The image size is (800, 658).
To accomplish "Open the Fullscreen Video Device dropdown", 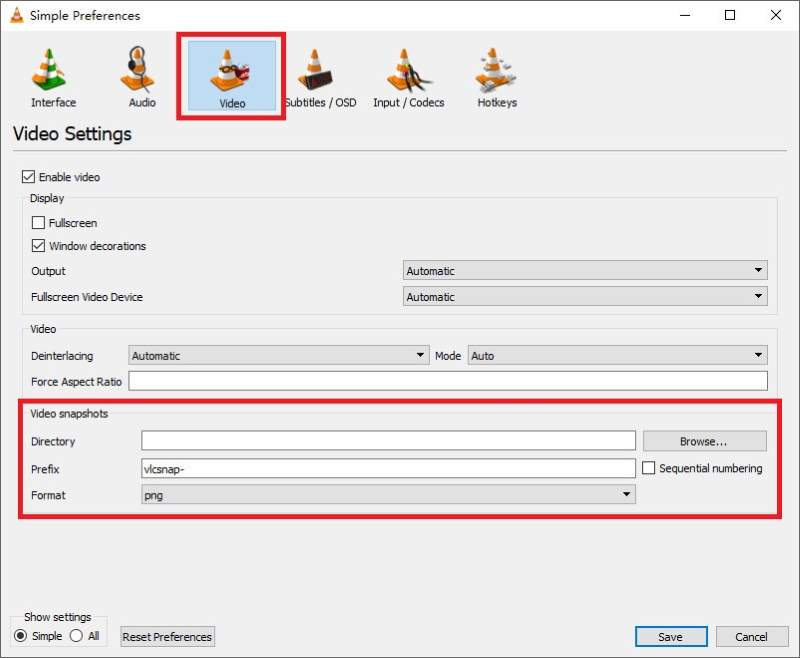I will (x=585, y=296).
